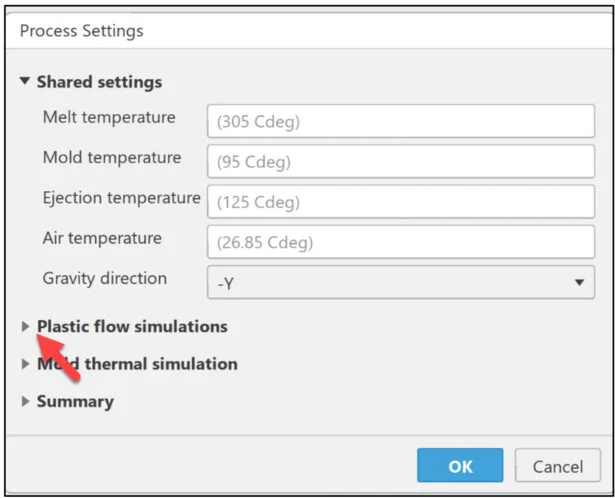Open the Gravity direction combo box

coord(390,282)
